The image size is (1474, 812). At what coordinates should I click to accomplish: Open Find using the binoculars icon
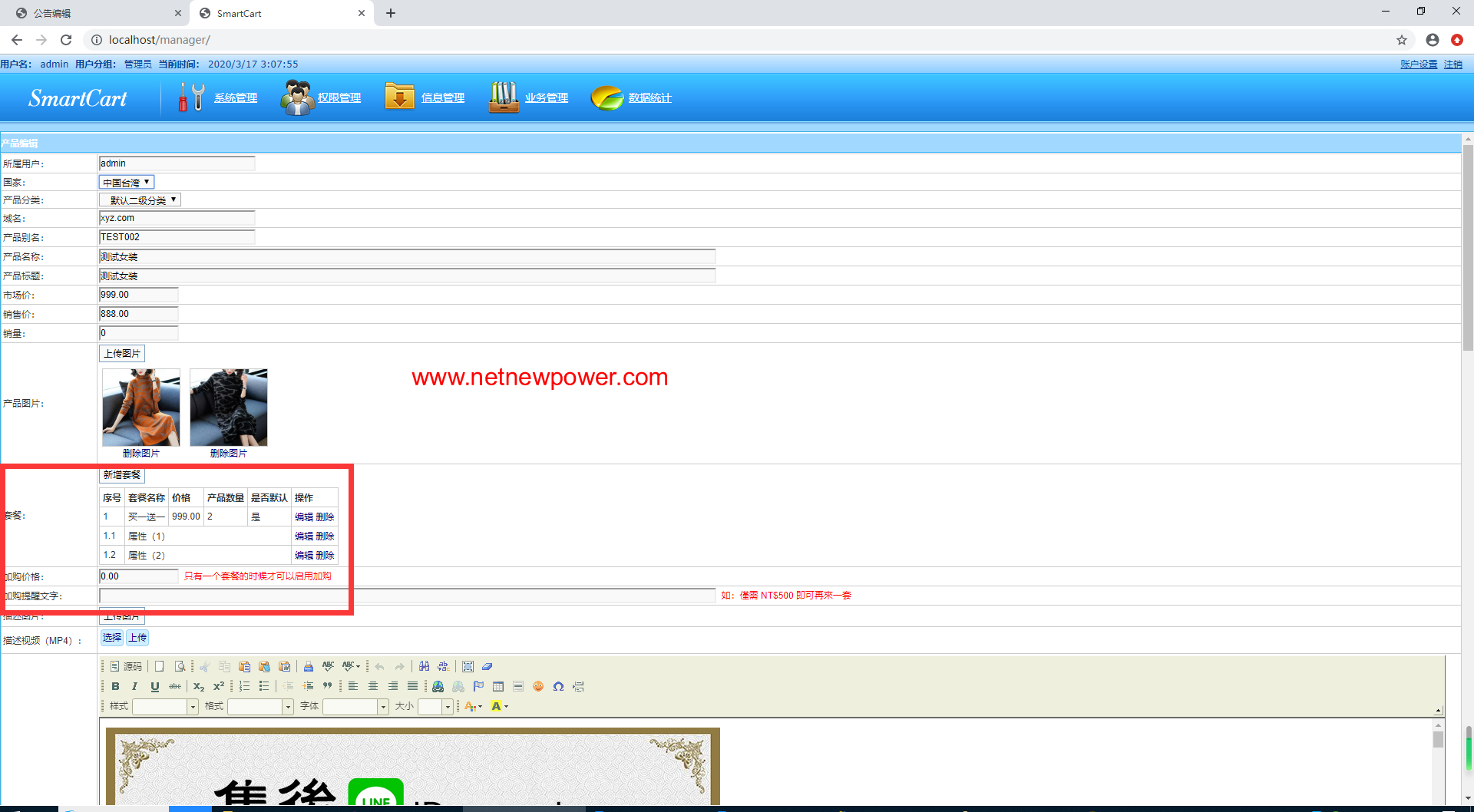click(x=424, y=667)
